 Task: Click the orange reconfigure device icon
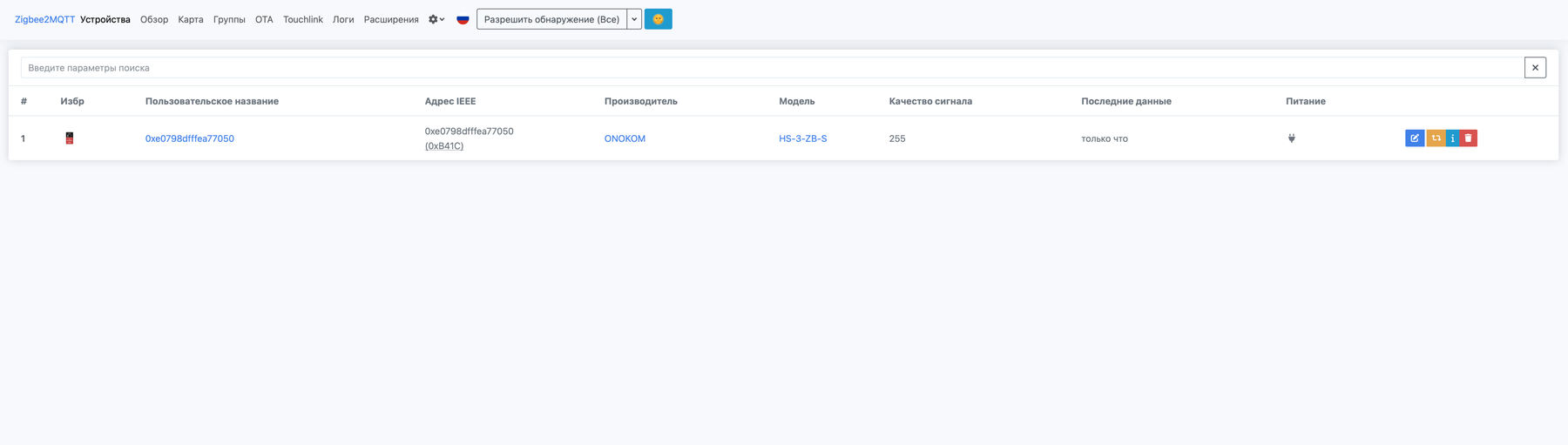click(1436, 138)
